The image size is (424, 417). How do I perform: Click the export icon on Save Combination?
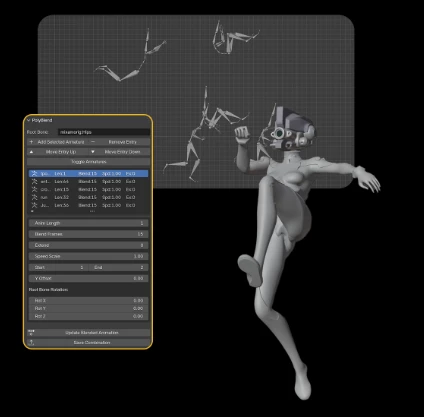coord(32,342)
